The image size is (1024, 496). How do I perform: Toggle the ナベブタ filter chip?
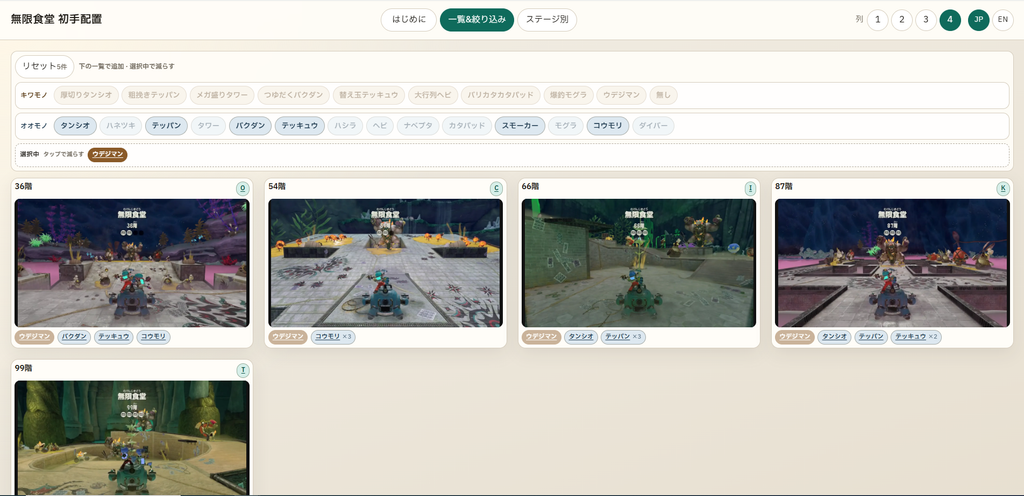pos(418,126)
